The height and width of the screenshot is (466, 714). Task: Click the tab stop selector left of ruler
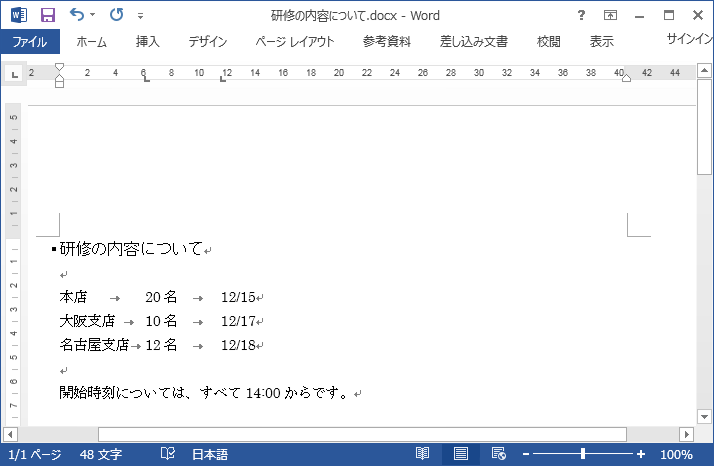14,74
